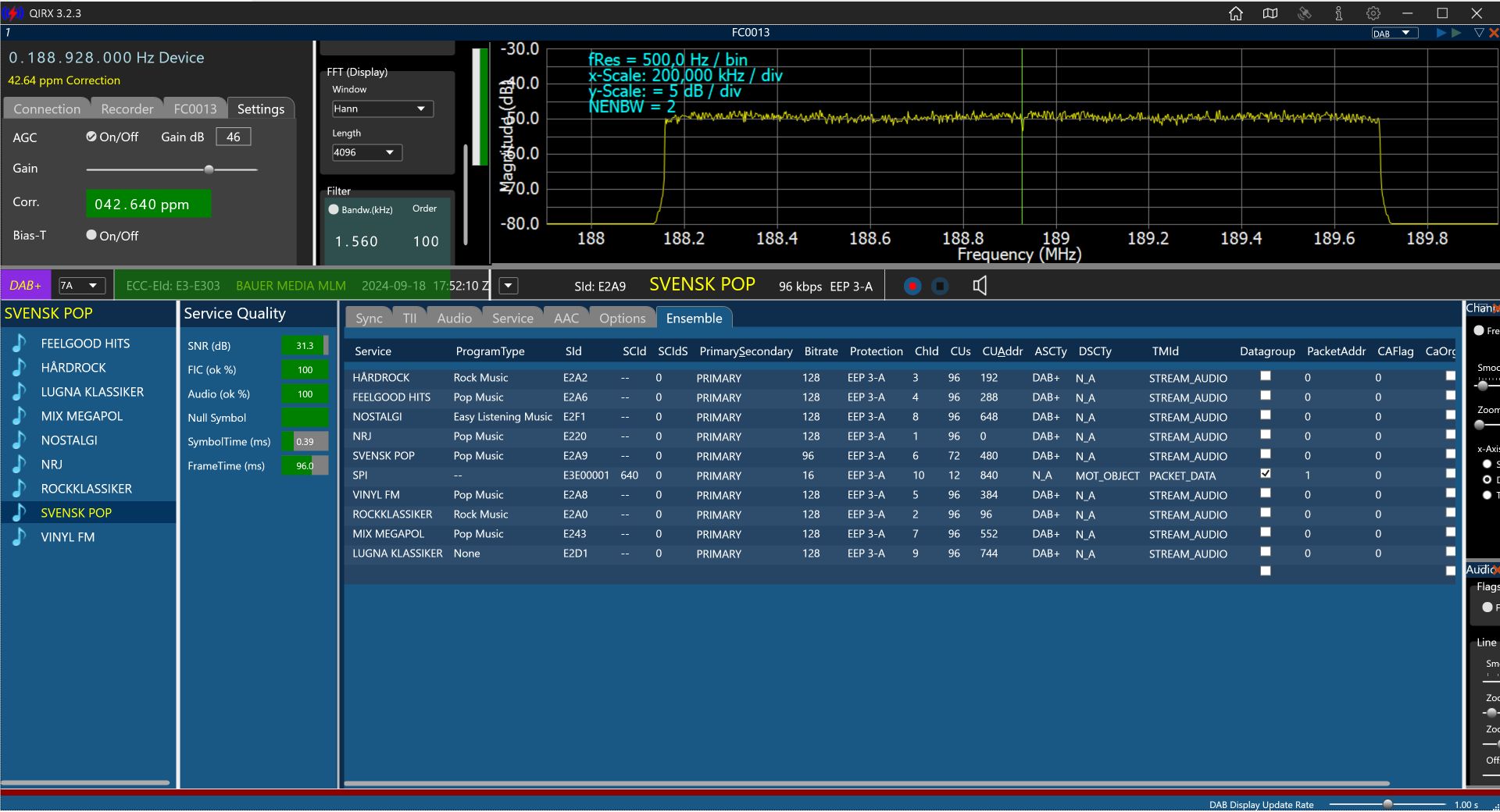Open the map view icon
1500x812 pixels.
[x=1270, y=13]
